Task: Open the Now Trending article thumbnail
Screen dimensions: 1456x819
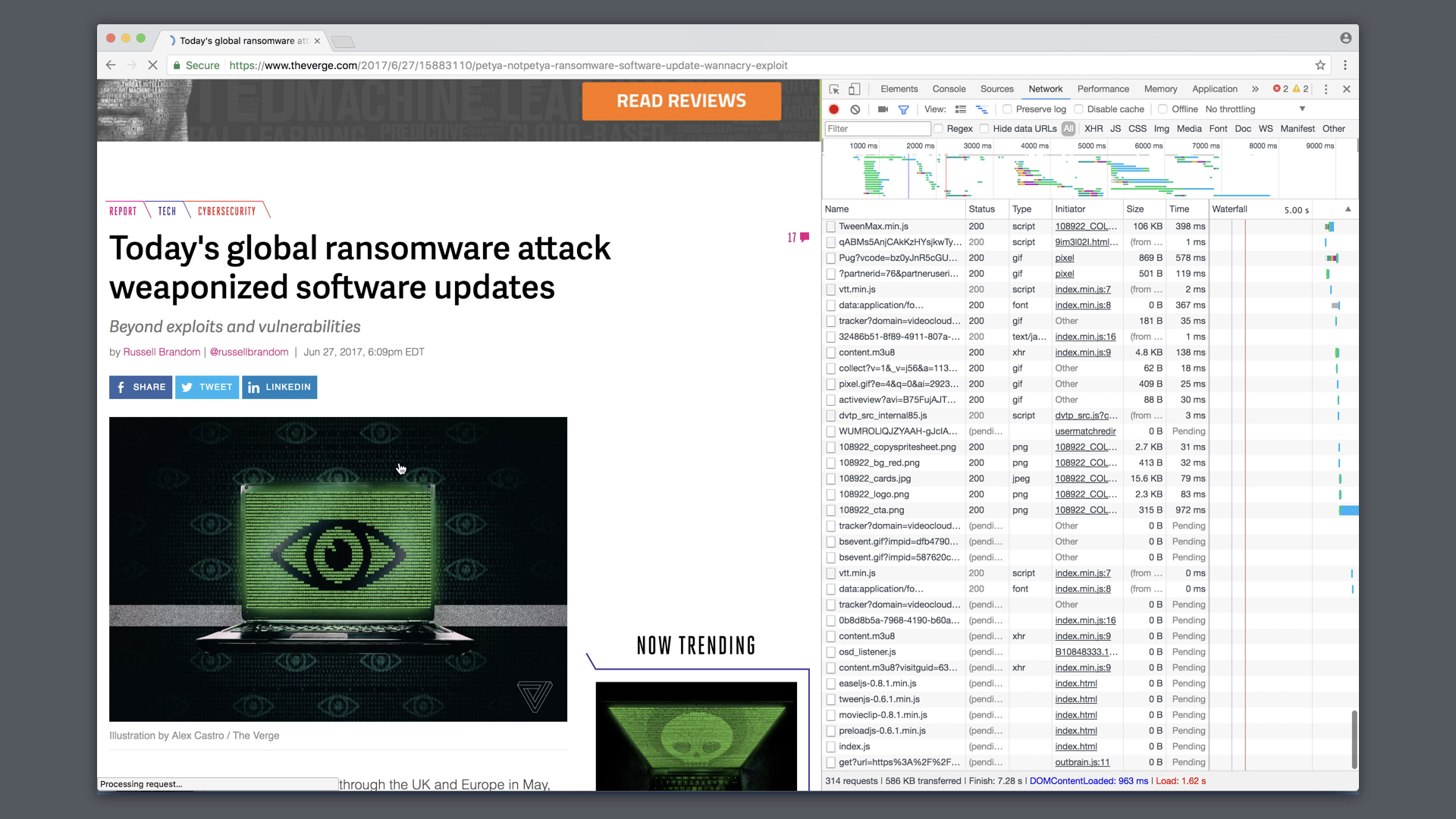Action: (x=696, y=736)
